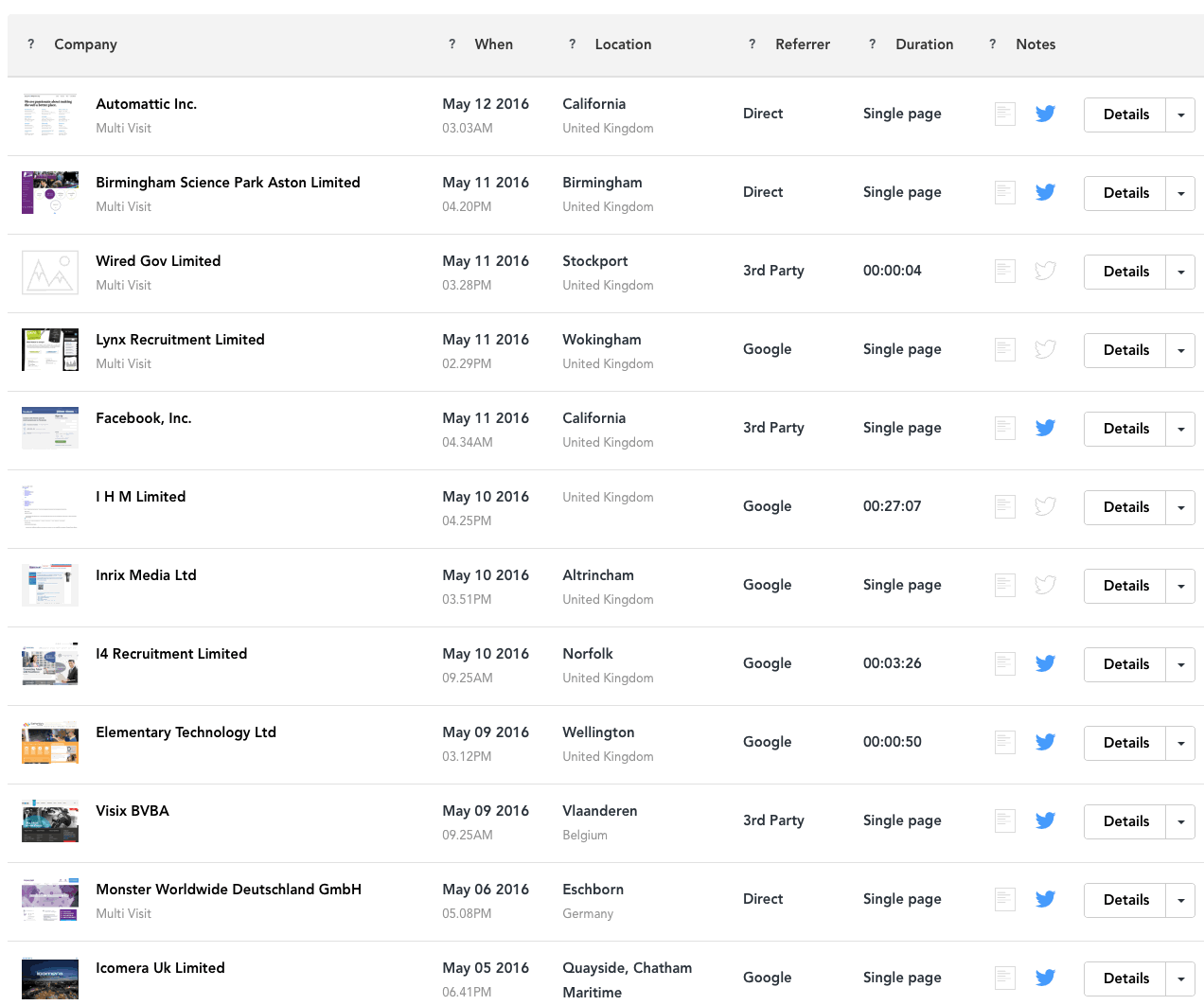Expand Details dropdown arrow for Monster Worldwide Deutschland
This screenshot has width=1204, height=1005.
(x=1180, y=901)
